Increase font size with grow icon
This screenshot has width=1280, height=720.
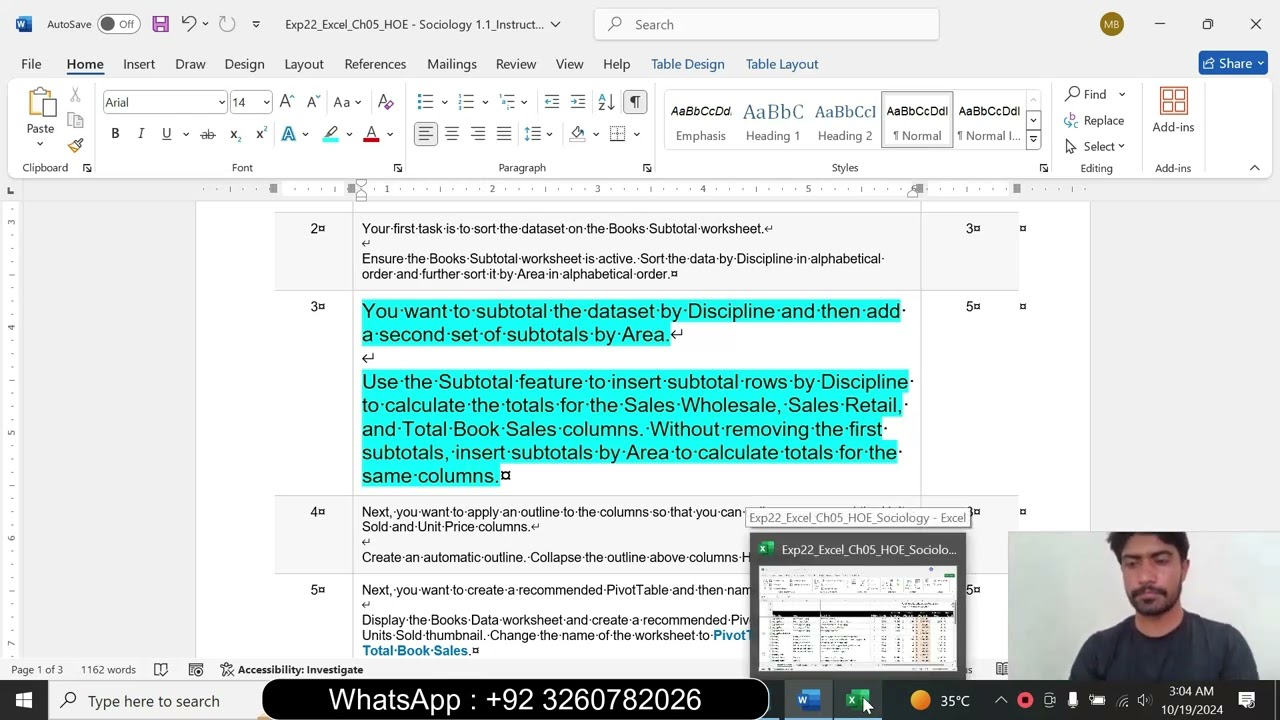pyautogui.click(x=287, y=102)
